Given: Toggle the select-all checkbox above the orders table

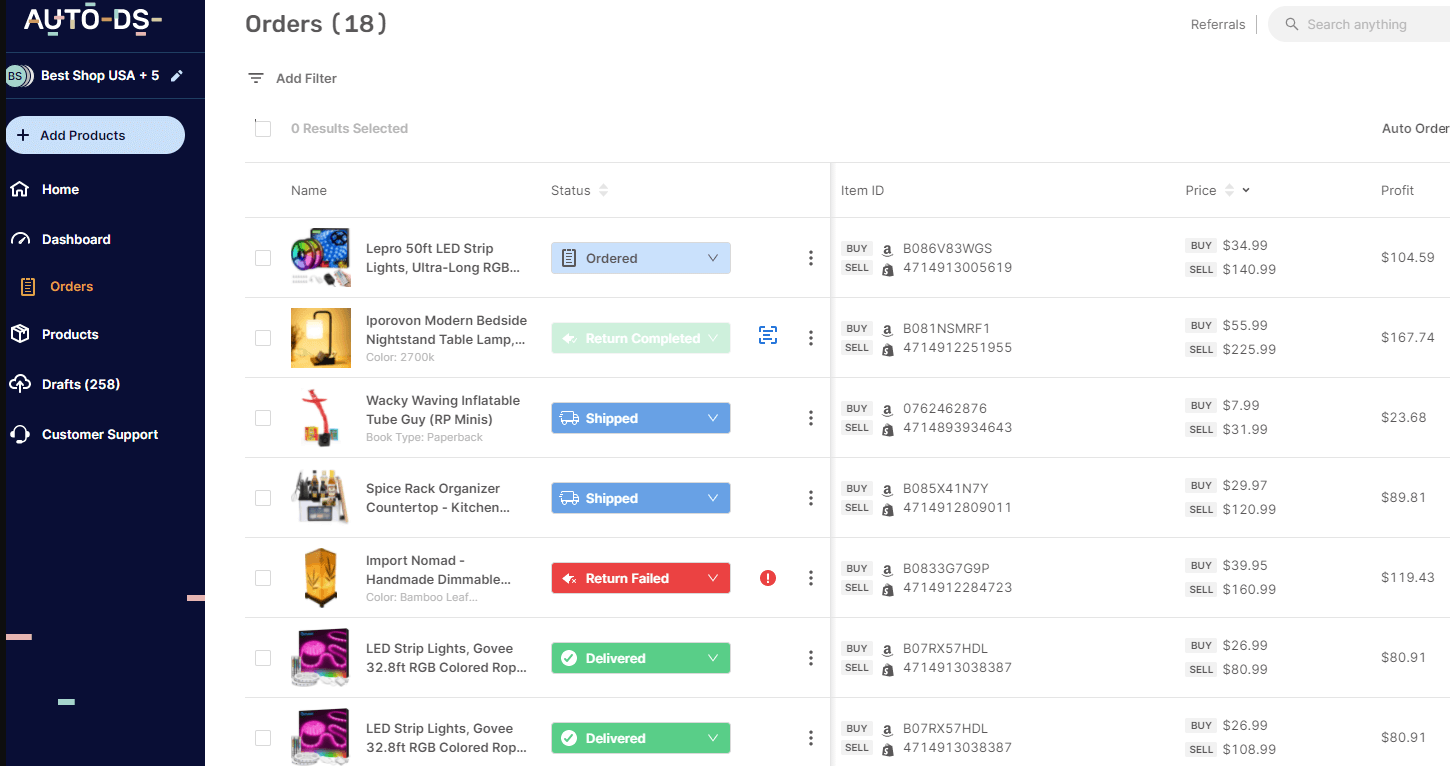Looking at the screenshot, I should [263, 128].
